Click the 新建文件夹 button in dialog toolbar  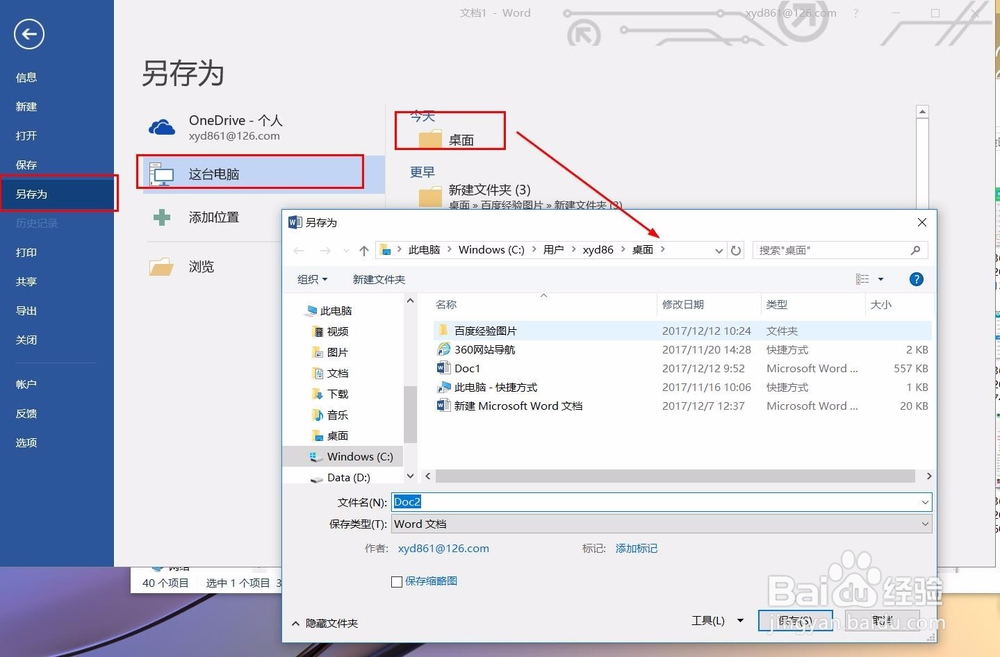pos(379,279)
